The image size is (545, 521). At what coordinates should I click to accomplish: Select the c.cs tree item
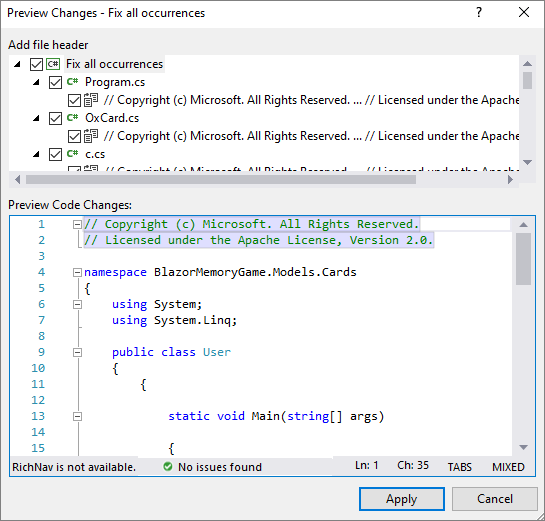click(x=95, y=154)
